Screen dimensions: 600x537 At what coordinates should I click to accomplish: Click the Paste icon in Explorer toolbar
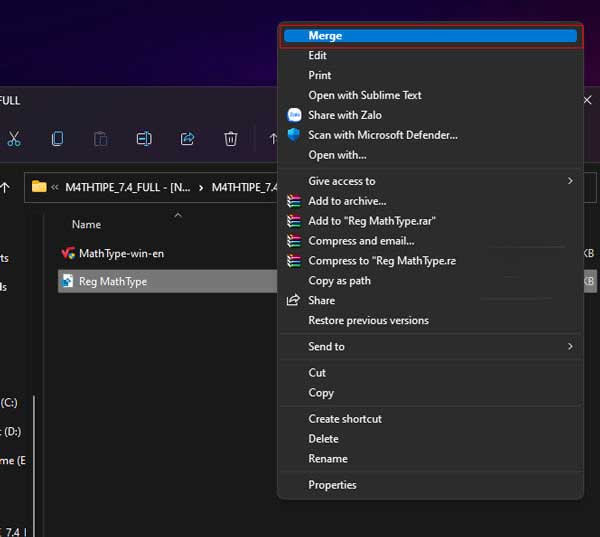101,139
